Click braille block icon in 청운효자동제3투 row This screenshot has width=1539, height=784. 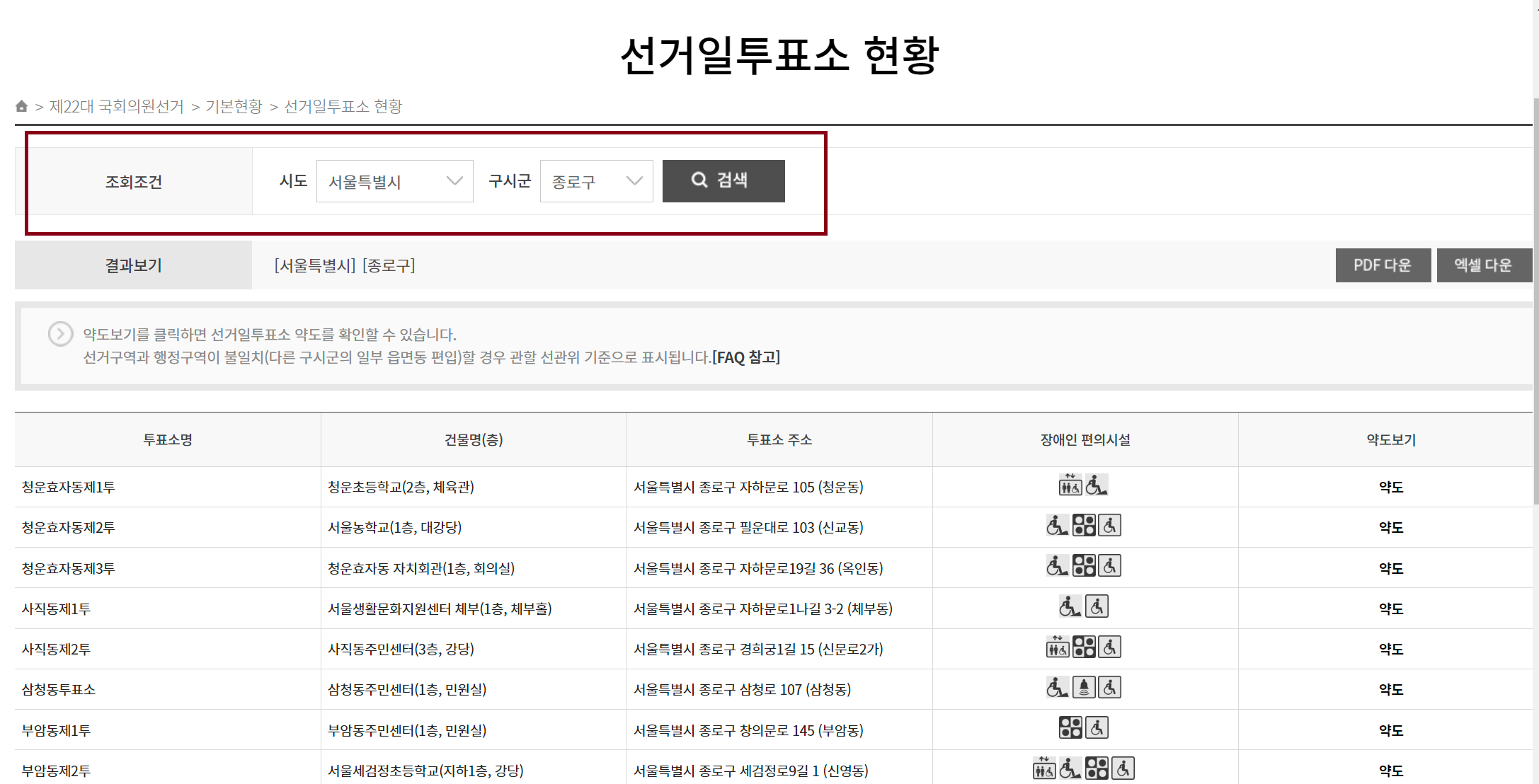1084,565
